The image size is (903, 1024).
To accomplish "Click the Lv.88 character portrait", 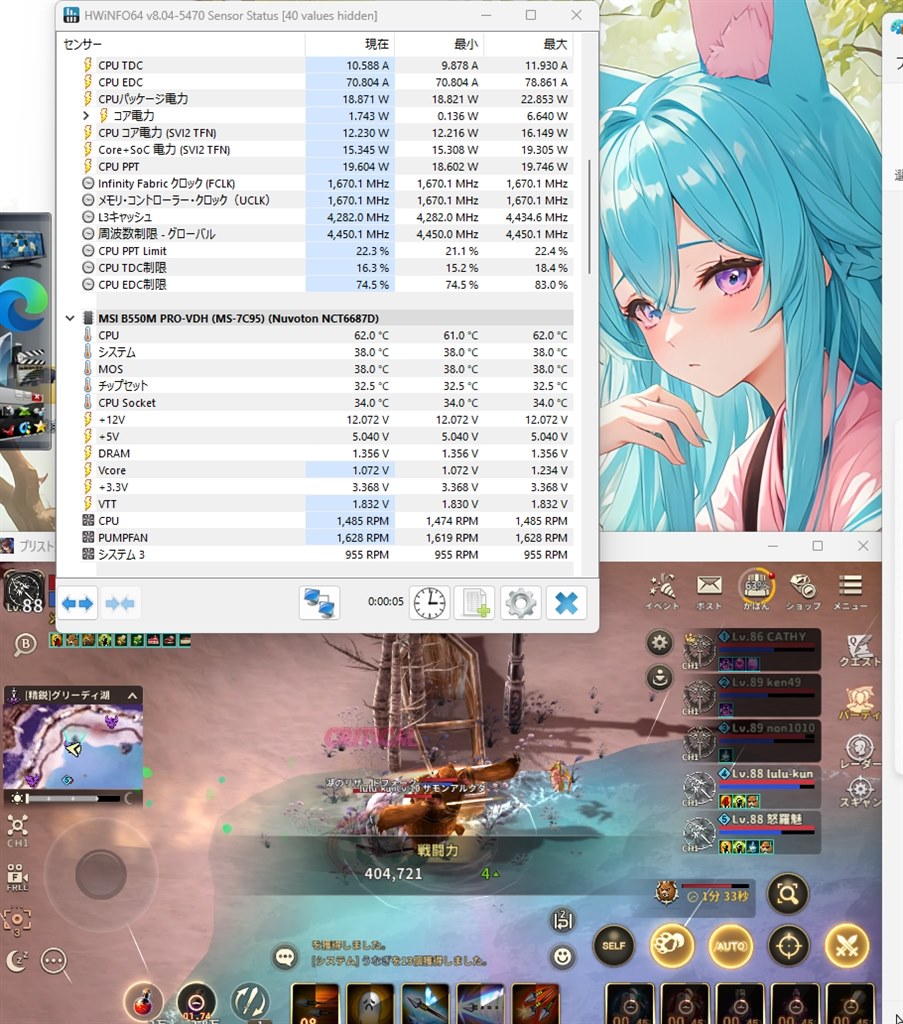I will (x=24, y=591).
